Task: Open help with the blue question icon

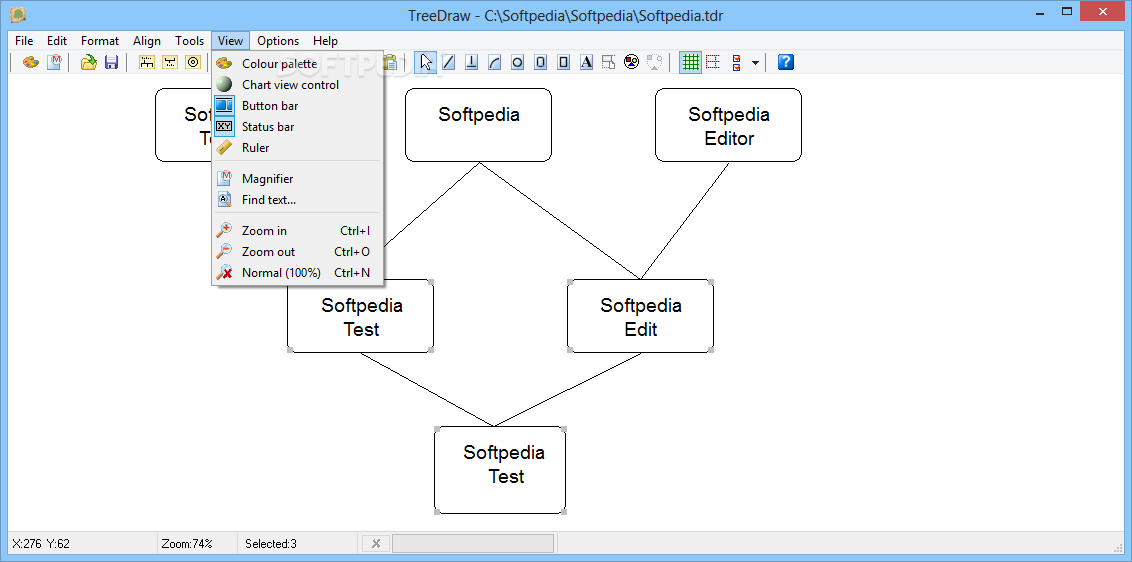Action: click(785, 62)
